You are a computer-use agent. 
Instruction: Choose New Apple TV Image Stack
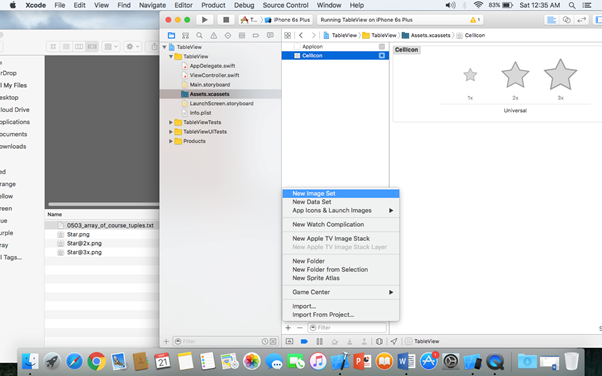pos(341,239)
